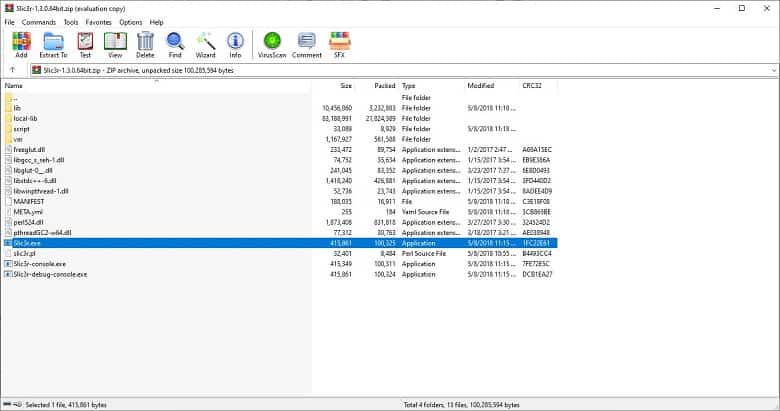
Task: Click the MANIFEST file icon
Action: [x=8, y=202]
